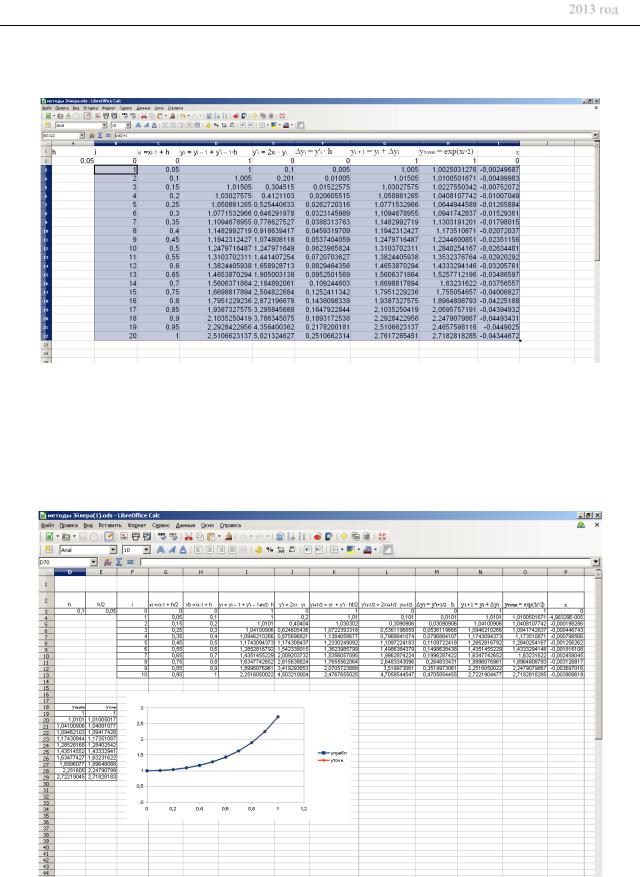This screenshot has width=640, height=877.
Task: Click Open file icon in Эйлера(1).ods window
Action: pyautogui.click(x=66, y=537)
